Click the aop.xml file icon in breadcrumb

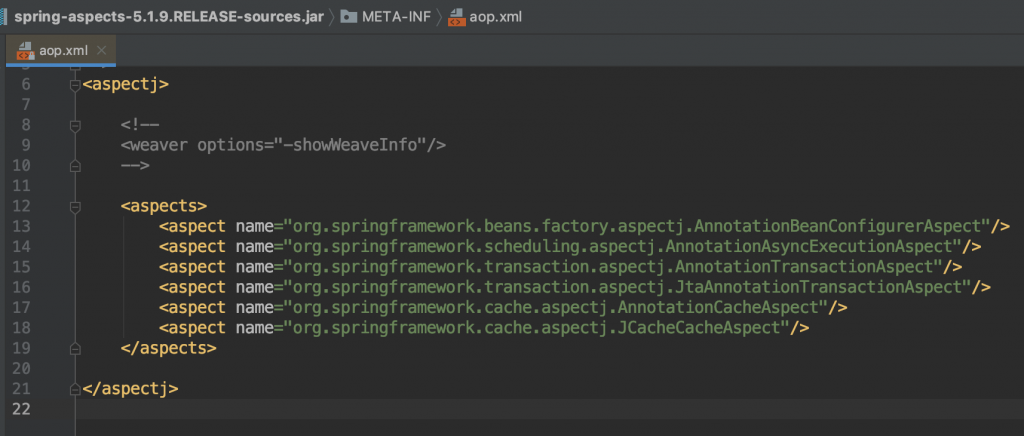pyautogui.click(x=457, y=18)
